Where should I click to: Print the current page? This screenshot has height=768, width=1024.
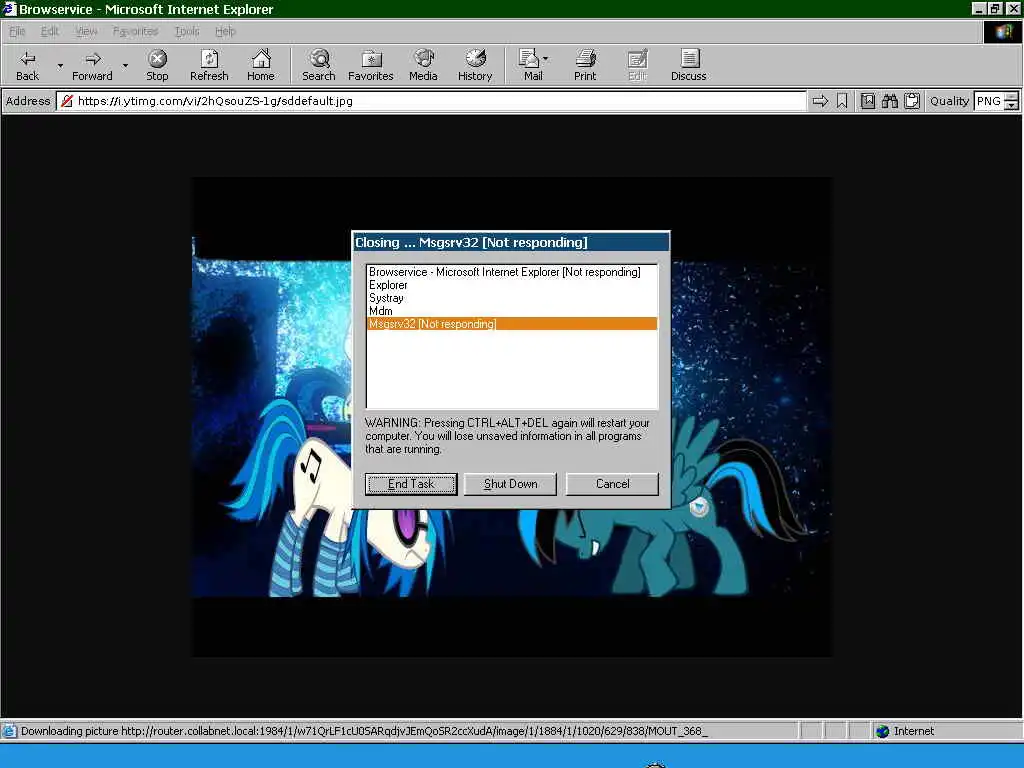click(585, 65)
